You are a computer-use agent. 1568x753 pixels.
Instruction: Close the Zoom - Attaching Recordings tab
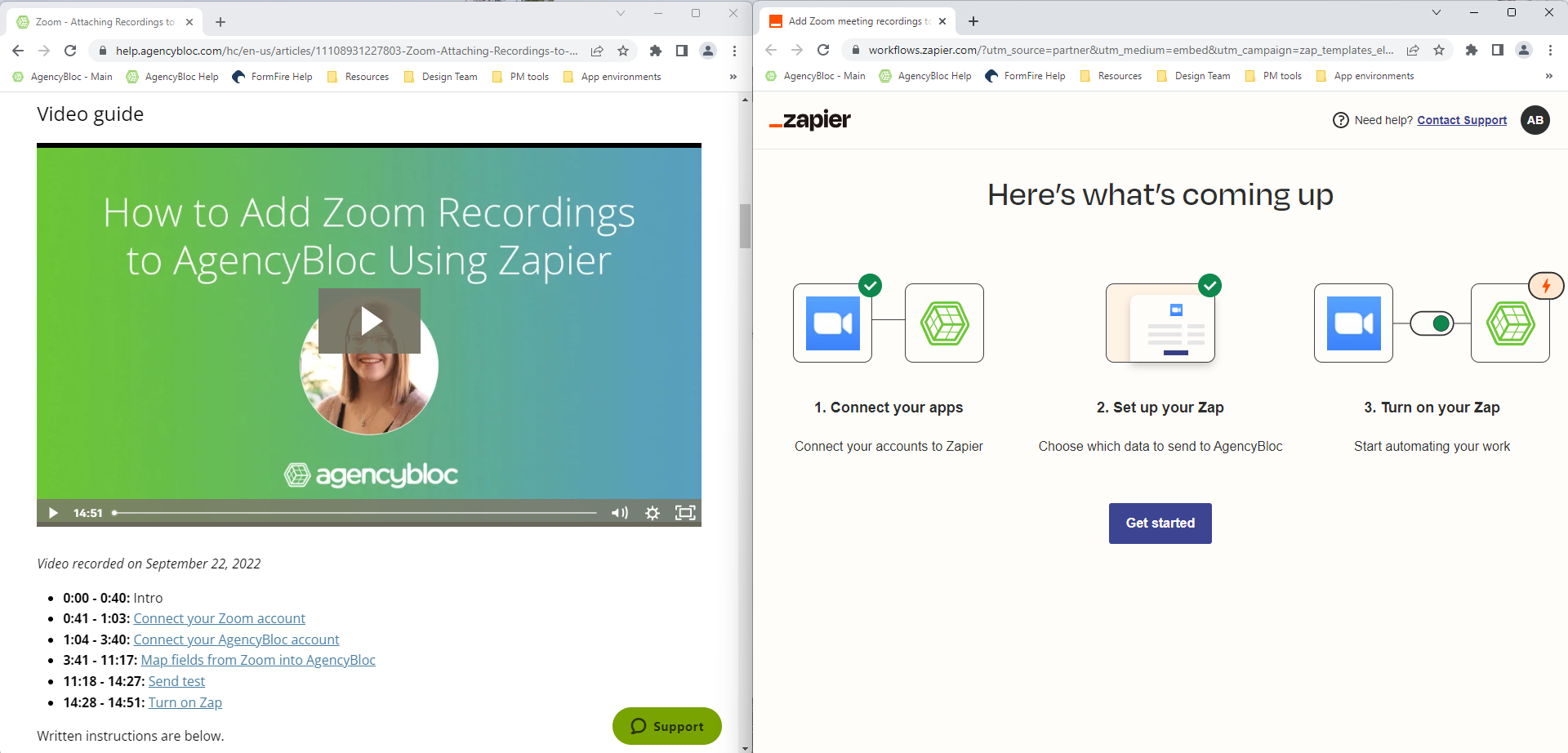pyautogui.click(x=189, y=22)
